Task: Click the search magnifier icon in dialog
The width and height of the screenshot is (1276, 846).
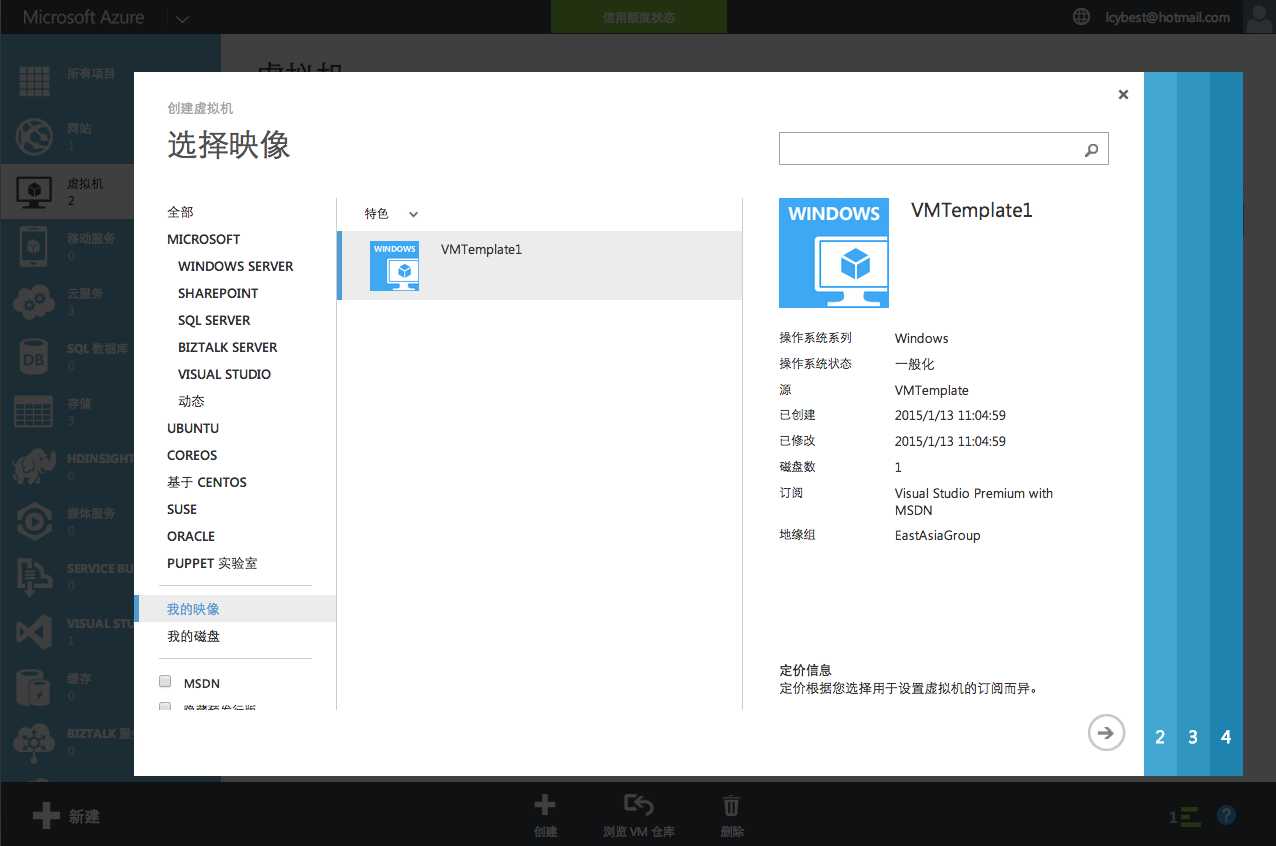Action: [x=1092, y=150]
